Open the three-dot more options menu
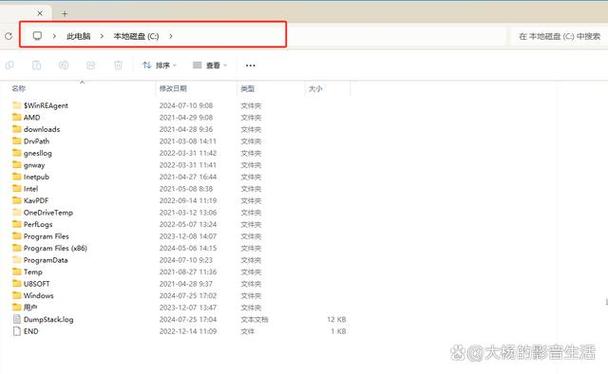The image size is (608, 374). (250, 65)
